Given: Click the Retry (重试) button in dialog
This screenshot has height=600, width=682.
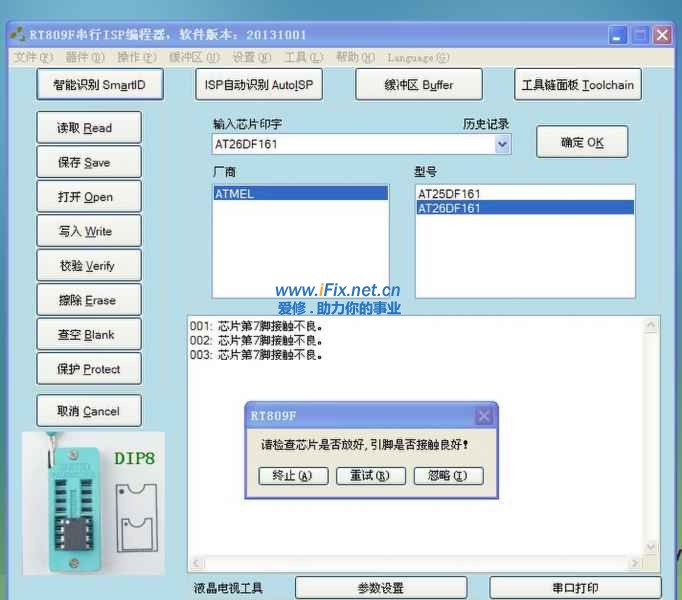Looking at the screenshot, I should (370, 476).
